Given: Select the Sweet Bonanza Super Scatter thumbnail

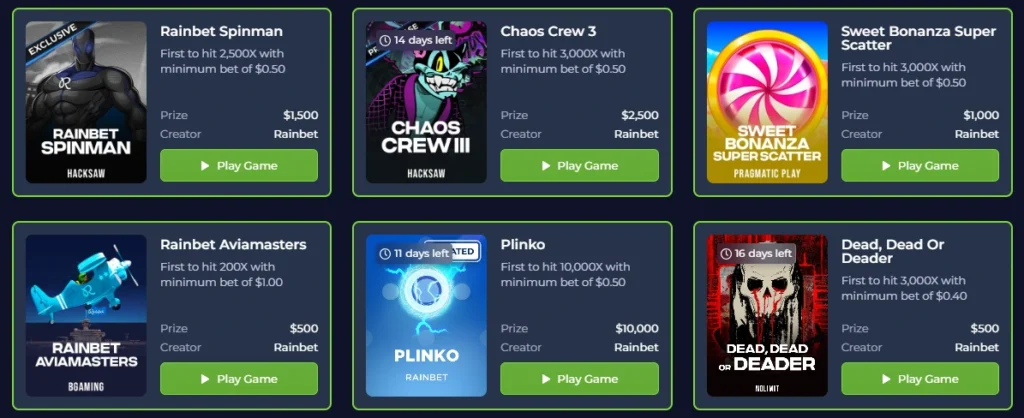Looking at the screenshot, I should click(x=767, y=102).
